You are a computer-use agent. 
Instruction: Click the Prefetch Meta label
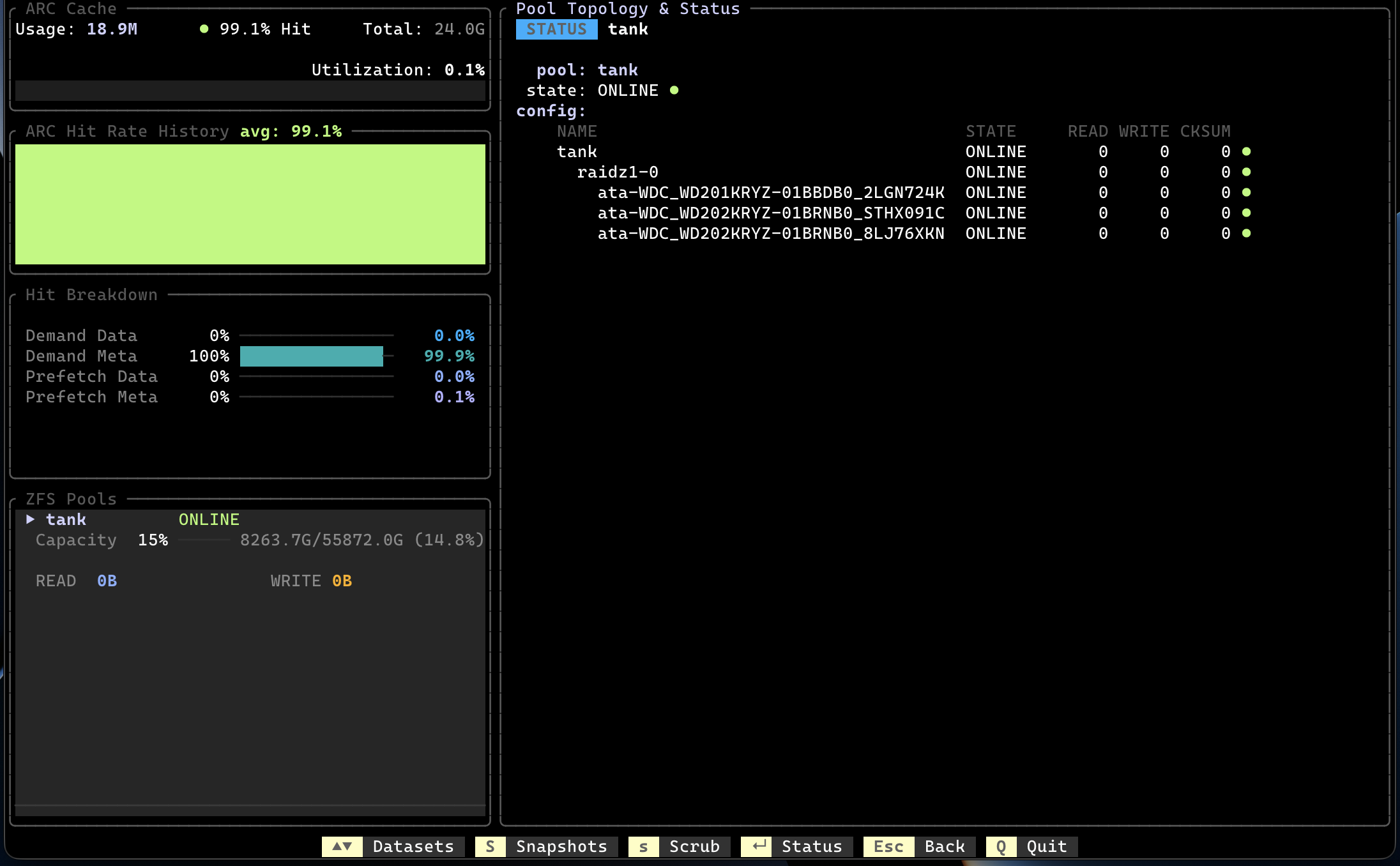click(91, 397)
